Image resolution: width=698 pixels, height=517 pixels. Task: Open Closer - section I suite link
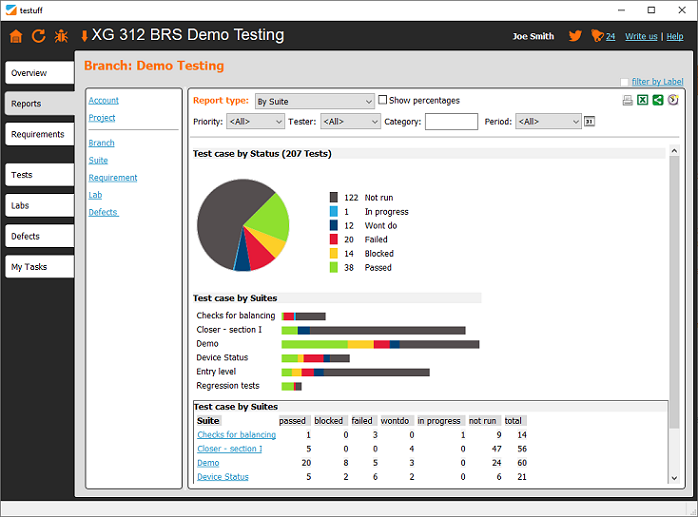coord(230,449)
